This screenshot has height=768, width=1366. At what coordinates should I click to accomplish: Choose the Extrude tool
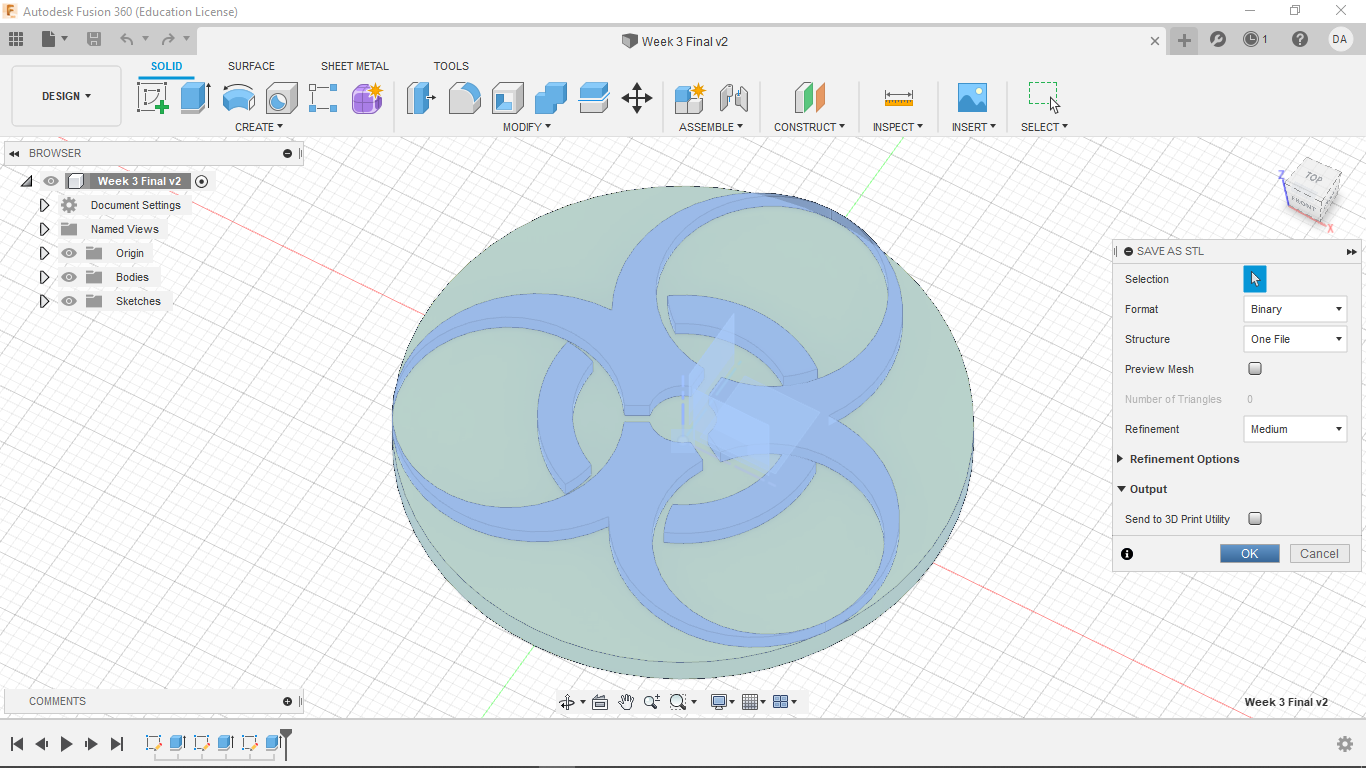point(195,98)
